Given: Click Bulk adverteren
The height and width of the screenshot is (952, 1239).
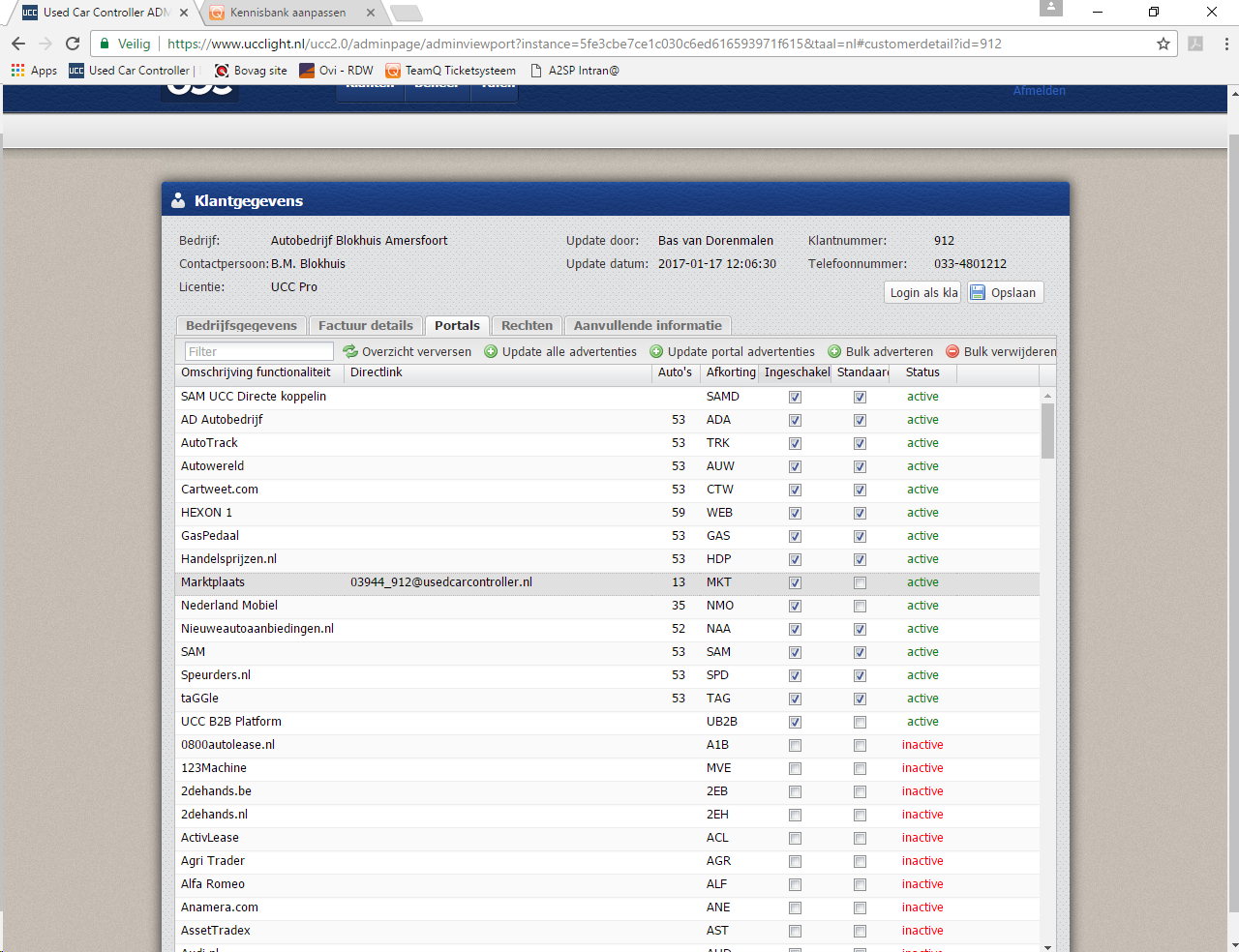Looking at the screenshot, I should click(x=881, y=351).
